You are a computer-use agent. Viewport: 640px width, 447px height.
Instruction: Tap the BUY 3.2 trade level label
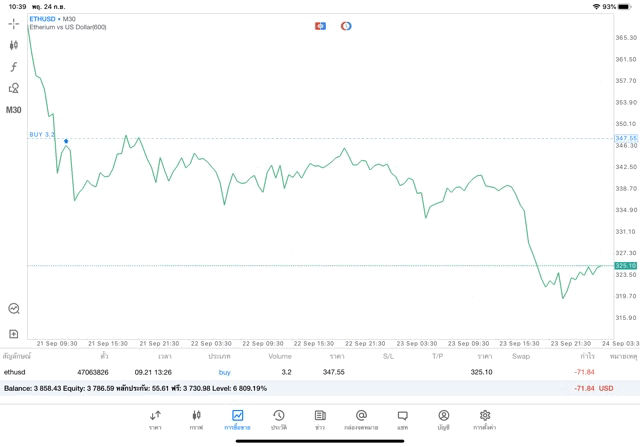point(42,134)
